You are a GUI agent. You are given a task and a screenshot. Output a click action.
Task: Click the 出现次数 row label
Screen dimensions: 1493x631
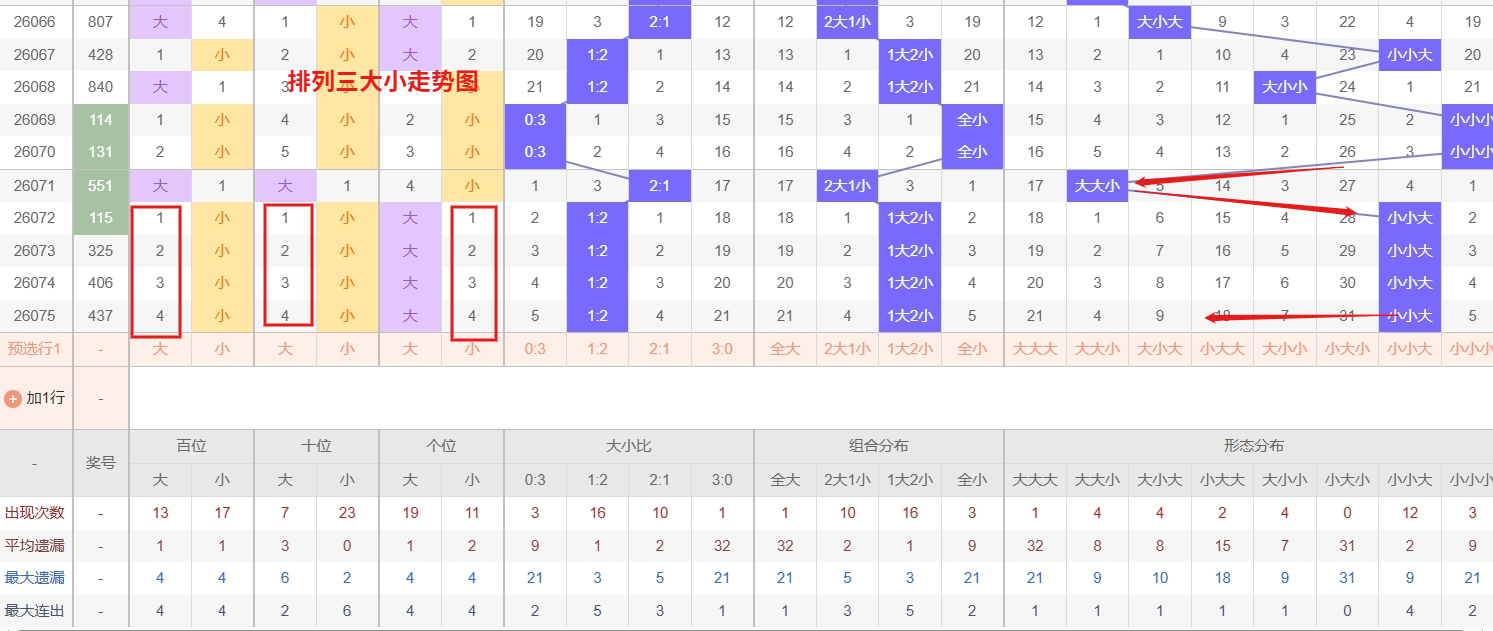[x=35, y=513]
